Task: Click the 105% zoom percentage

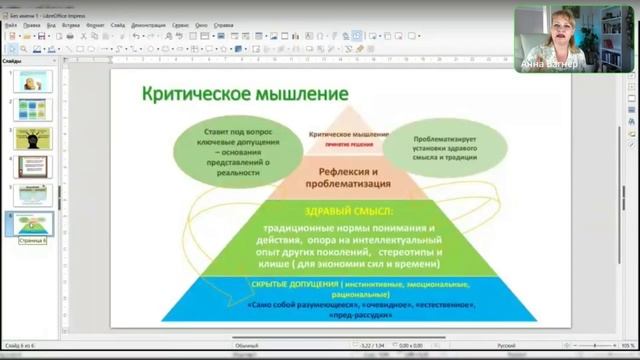Action: [629, 346]
